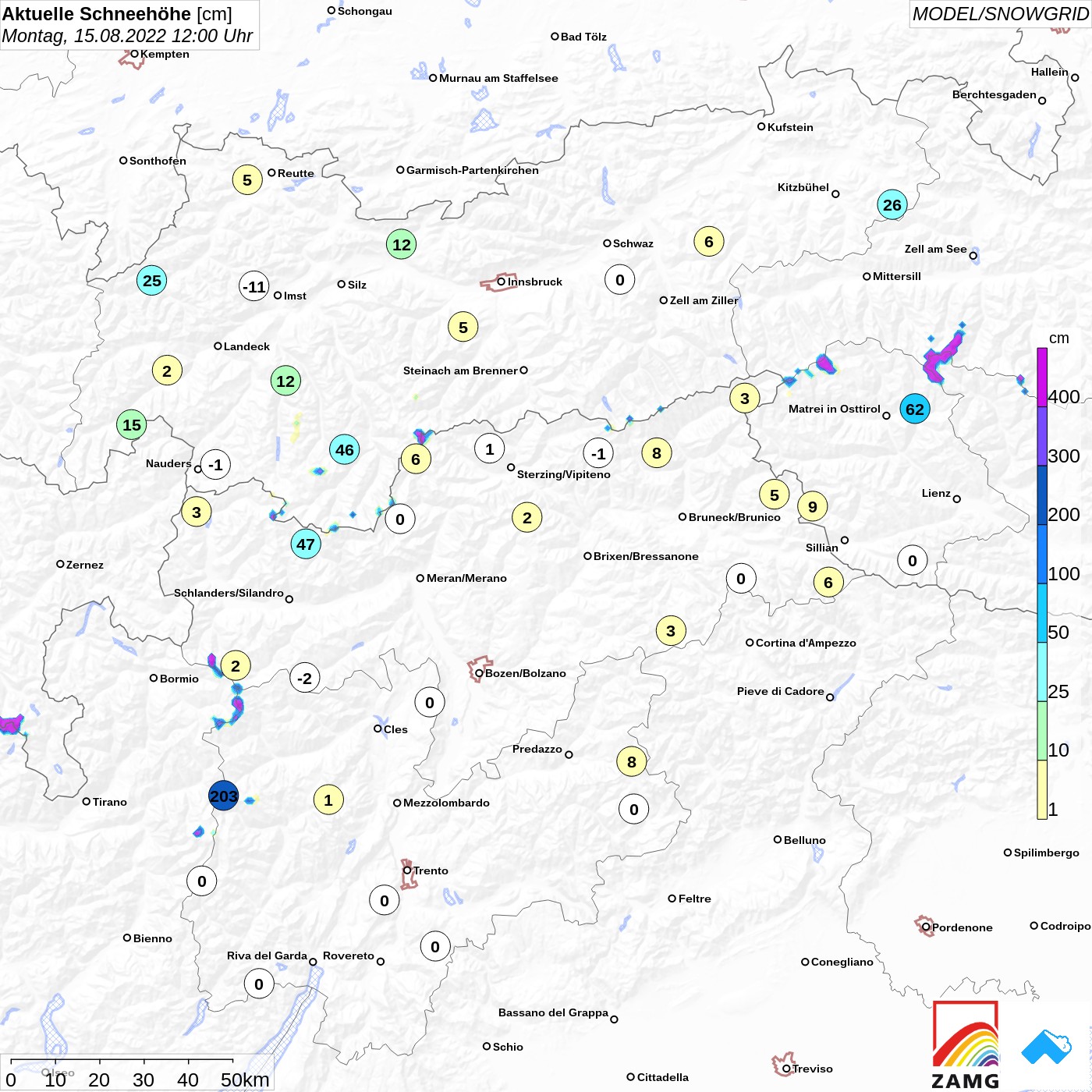Image resolution: width=1092 pixels, height=1092 pixels.
Task: Select the 6 cm marker northeast of Schwaz
Action: pos(709,242)
